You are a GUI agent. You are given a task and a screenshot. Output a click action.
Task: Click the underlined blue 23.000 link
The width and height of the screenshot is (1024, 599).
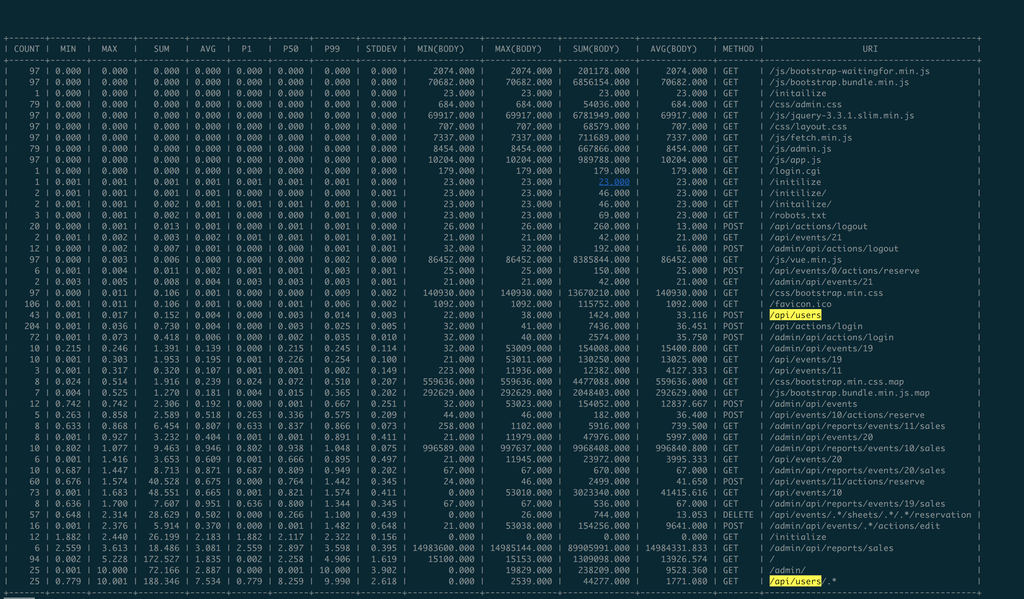[x=614, y=182]
